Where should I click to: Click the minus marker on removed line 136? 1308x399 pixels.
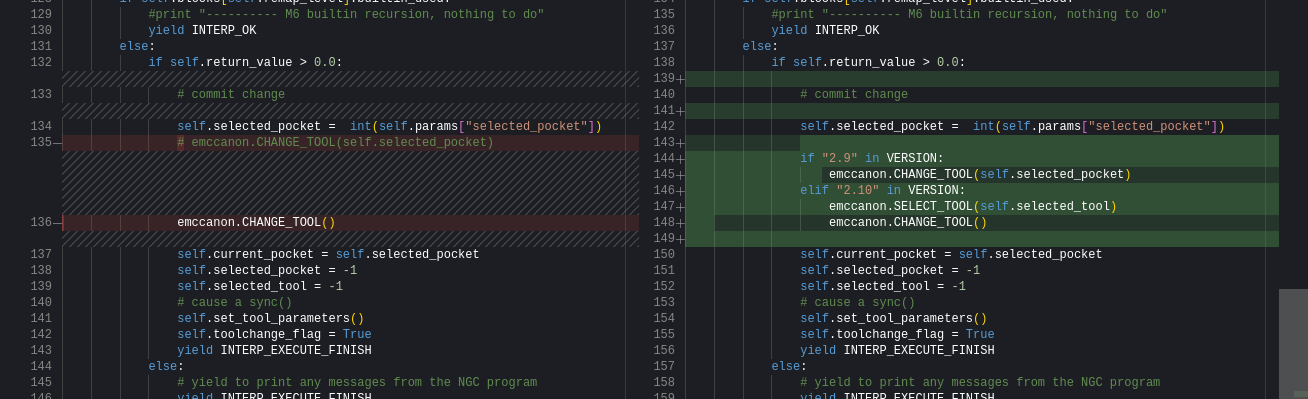tap(58, 223)
